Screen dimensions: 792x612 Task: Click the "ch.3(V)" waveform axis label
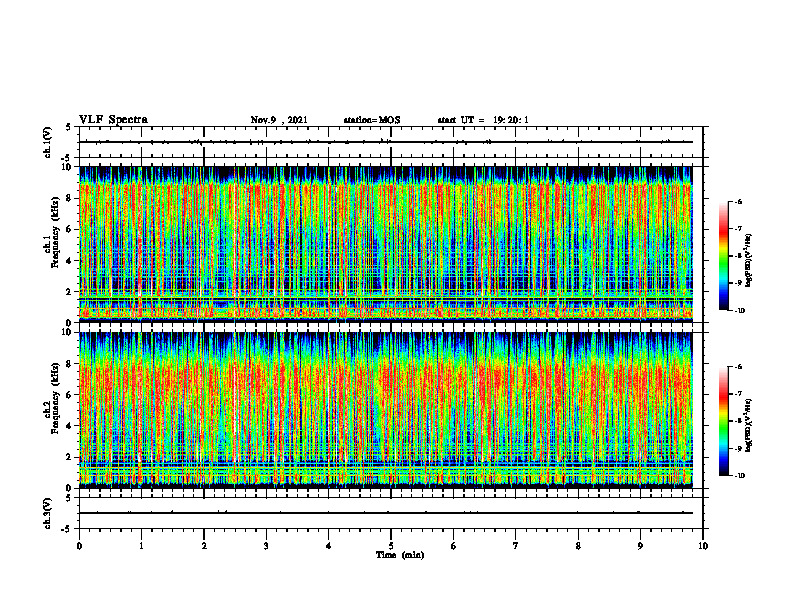tap(48, 513)
